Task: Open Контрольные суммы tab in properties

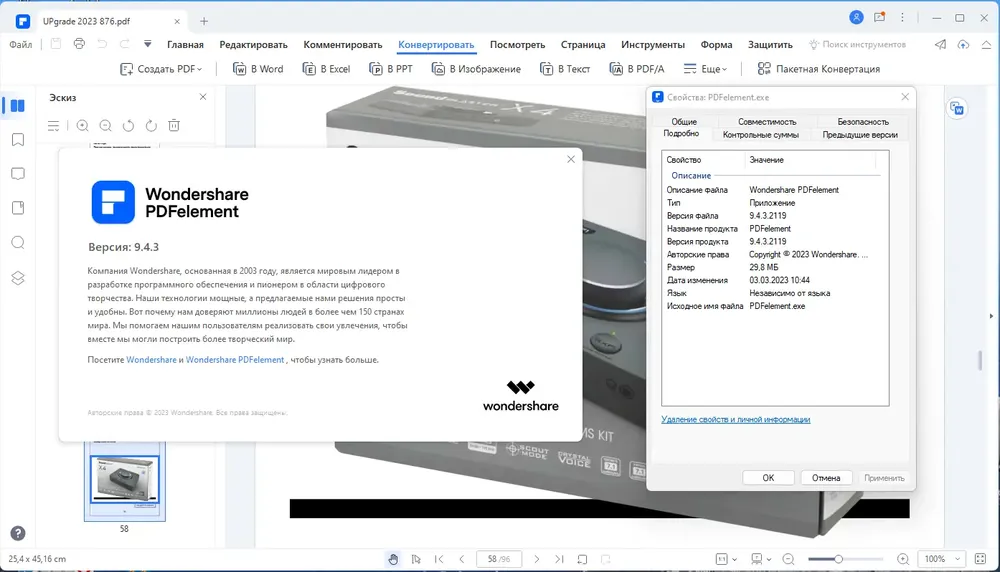Action: (x=761, y=135)
